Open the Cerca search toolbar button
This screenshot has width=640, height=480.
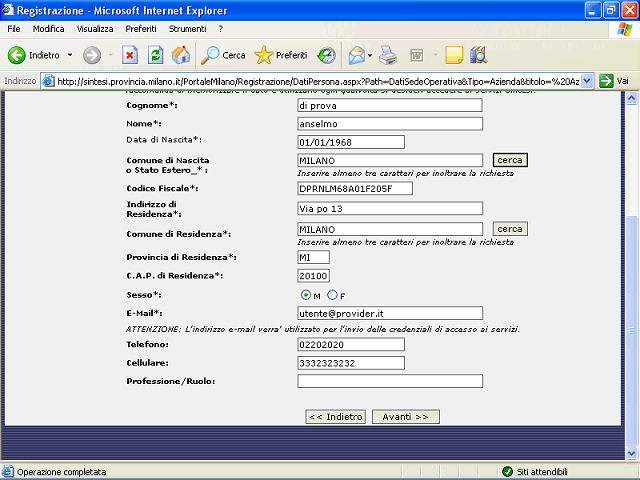click(x=223, y=55)
